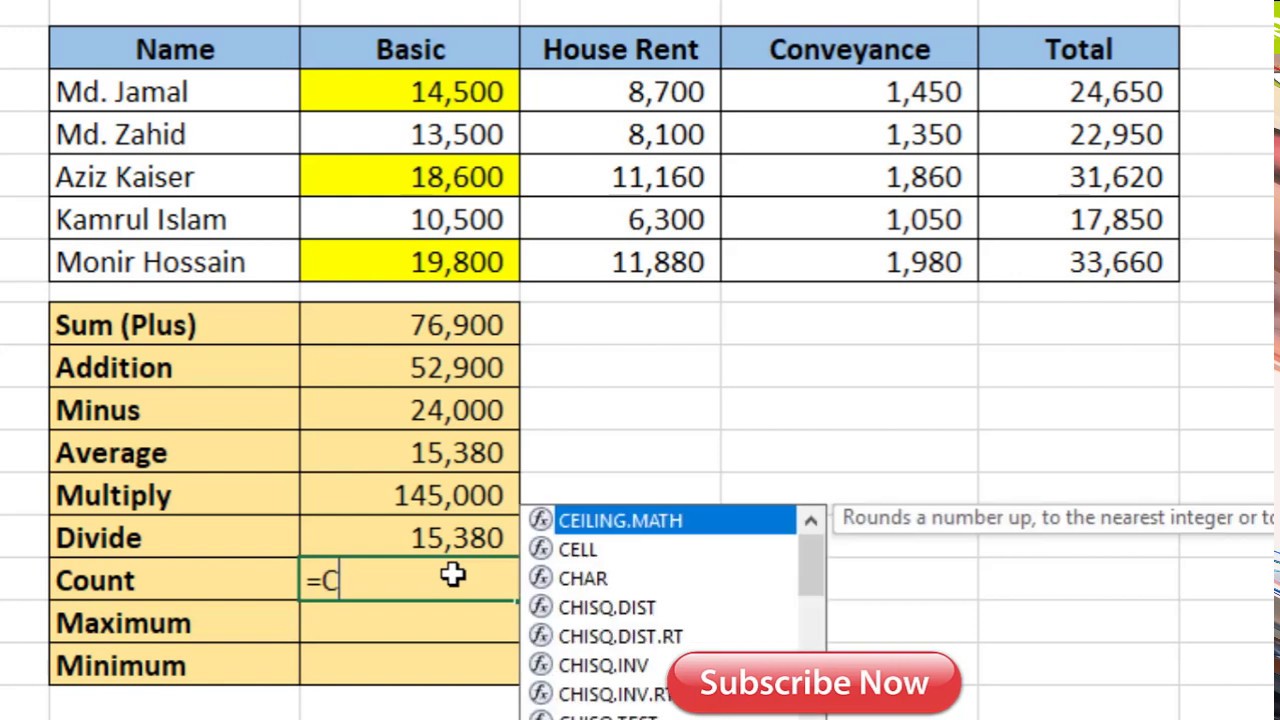The width and height of the screenshot is (1280, 720).
Task: Click the function list scrollbar thumb
Action: pos(811,564)
